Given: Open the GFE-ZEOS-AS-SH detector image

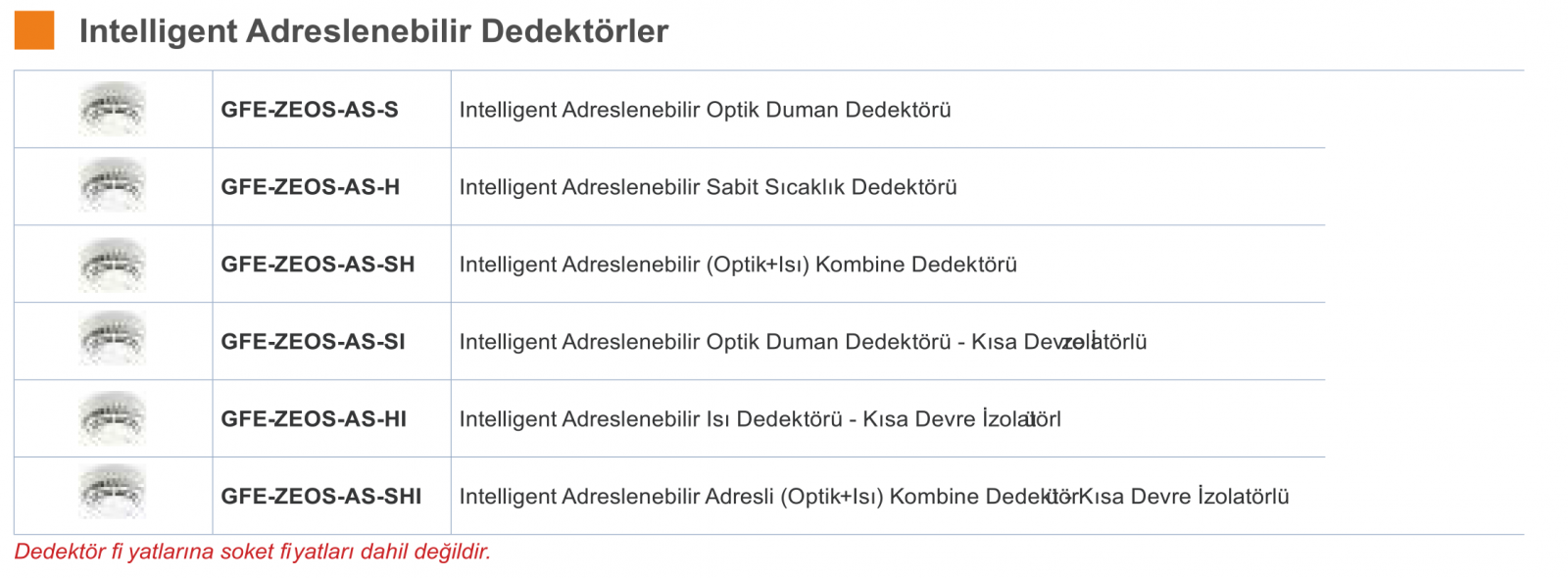Looking at the screenshot, I should pyautogui.click(x=113, y=264).
